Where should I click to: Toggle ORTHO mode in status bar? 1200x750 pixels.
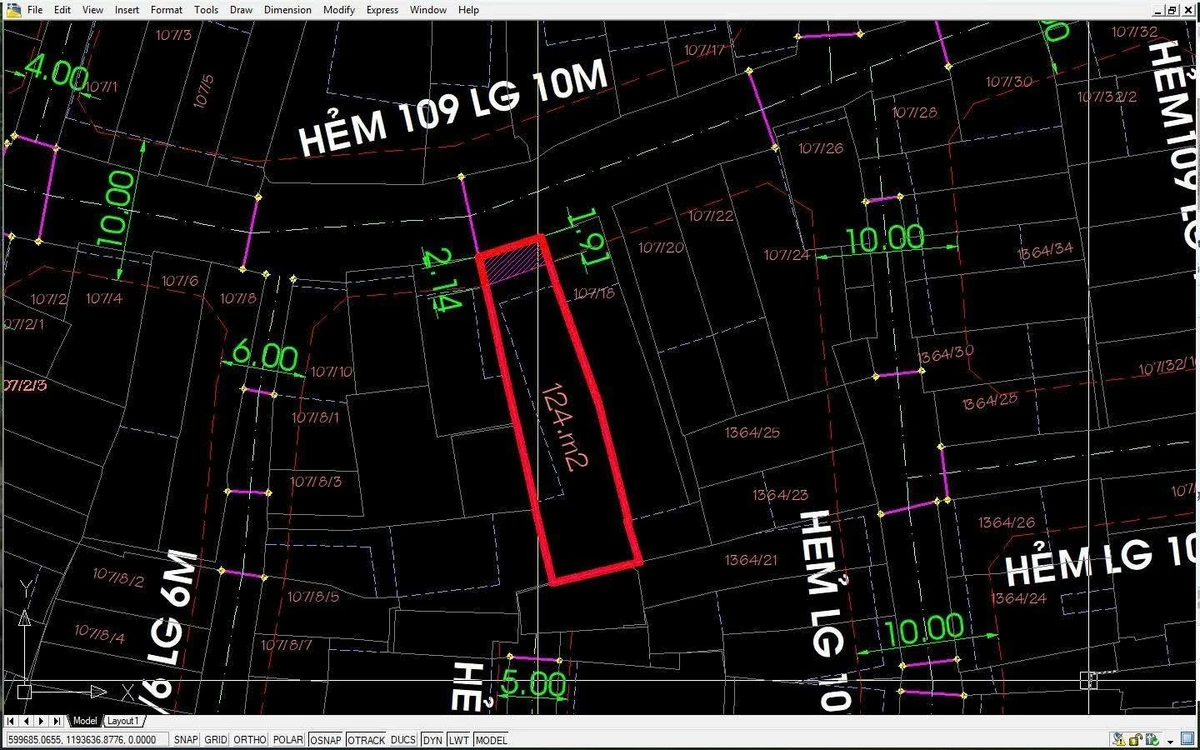(x=250, y=740)
